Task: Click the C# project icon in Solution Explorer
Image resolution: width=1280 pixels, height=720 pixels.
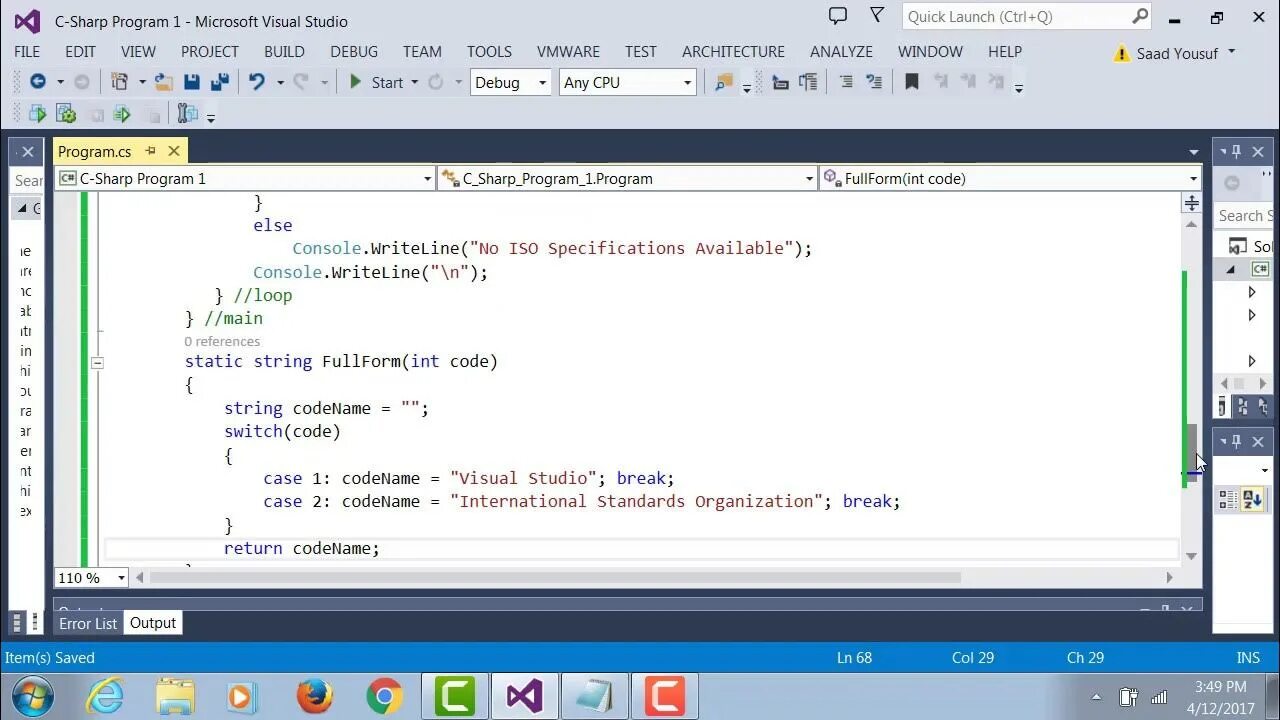Action: tap(1260, 269)
